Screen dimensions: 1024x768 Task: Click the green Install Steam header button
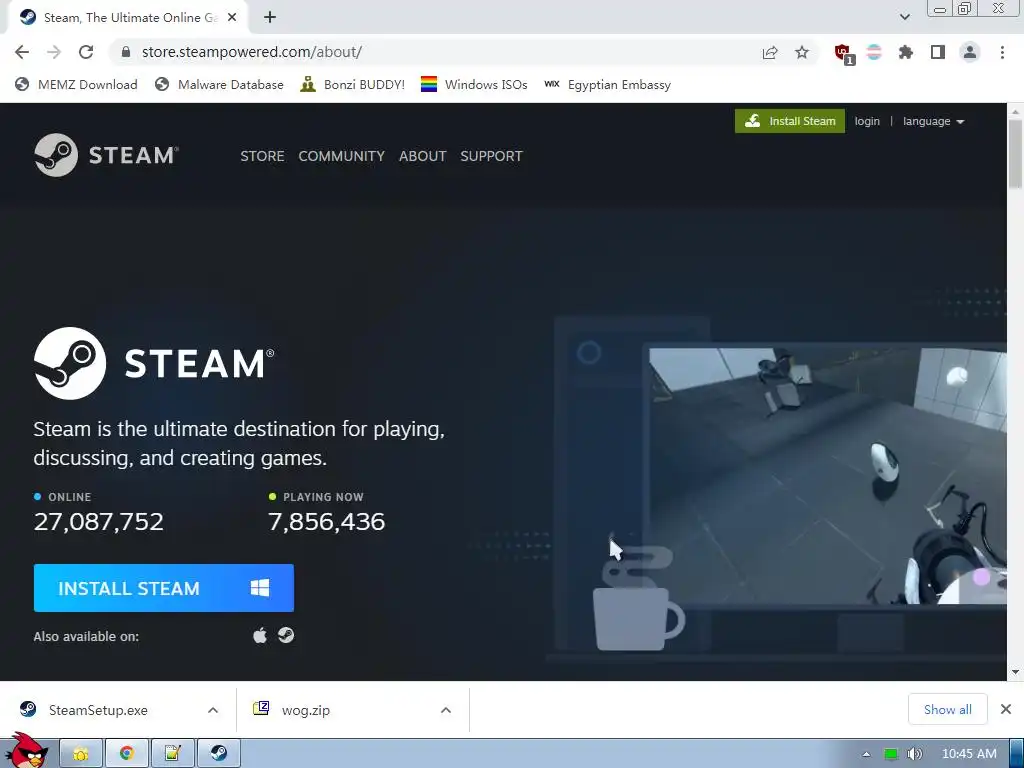click(x=790, y=121)
